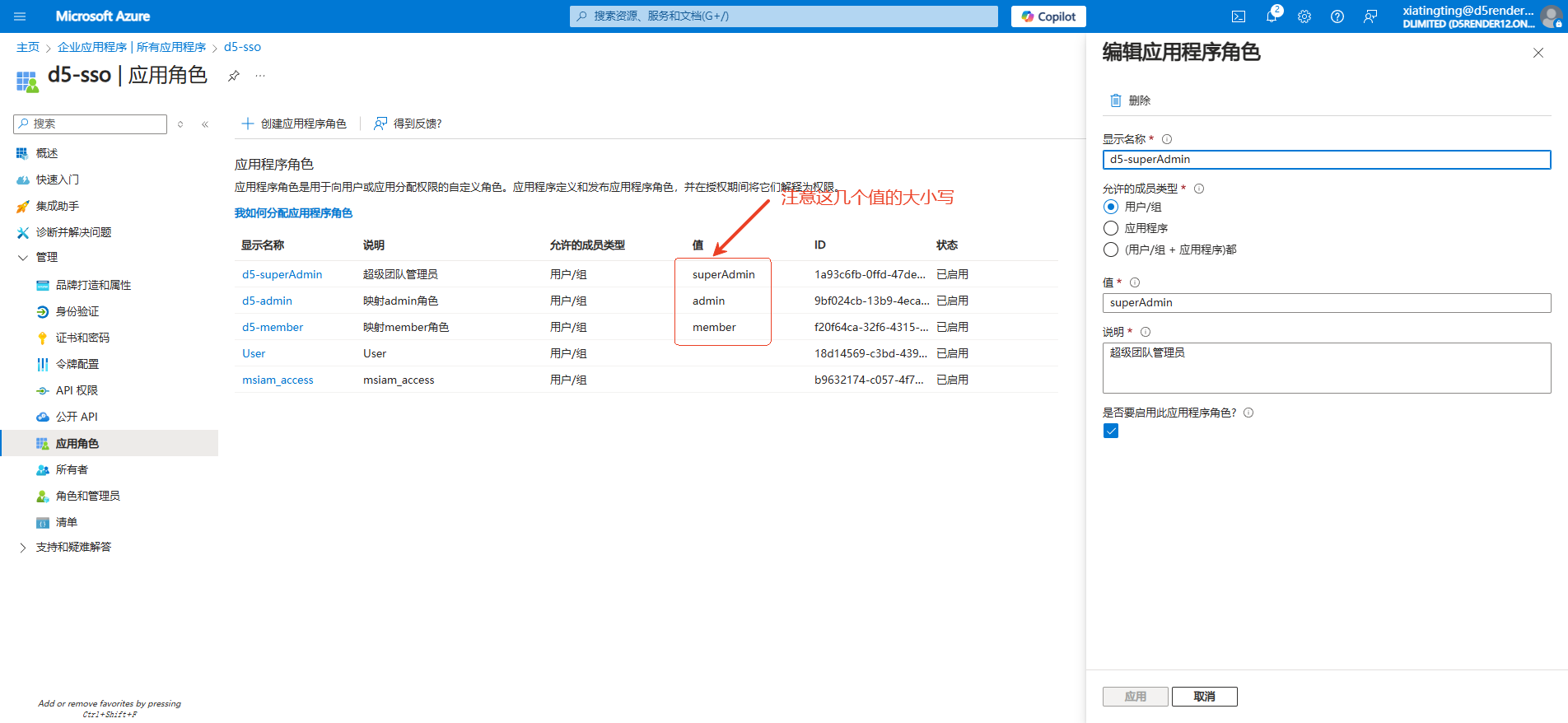Click the 值 input containing superAdmin
The image size is (1568, 723).
[1327, 303]
